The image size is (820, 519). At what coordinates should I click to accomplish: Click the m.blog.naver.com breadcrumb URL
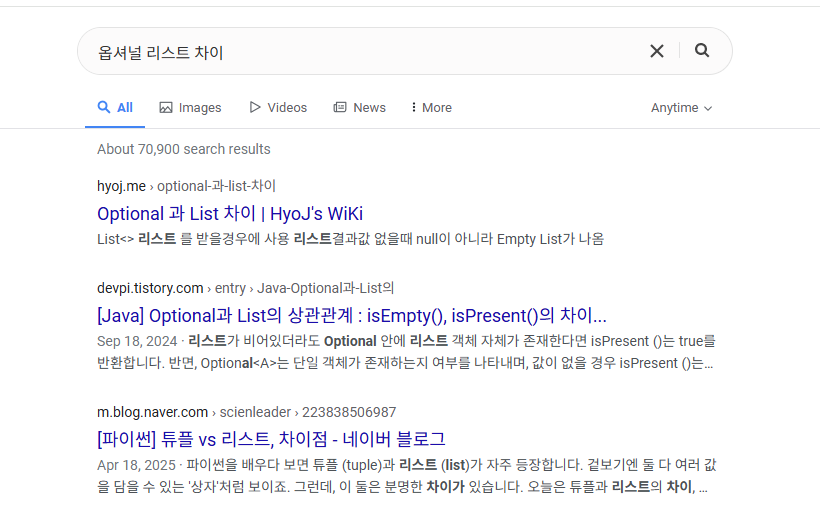(246, 412)
